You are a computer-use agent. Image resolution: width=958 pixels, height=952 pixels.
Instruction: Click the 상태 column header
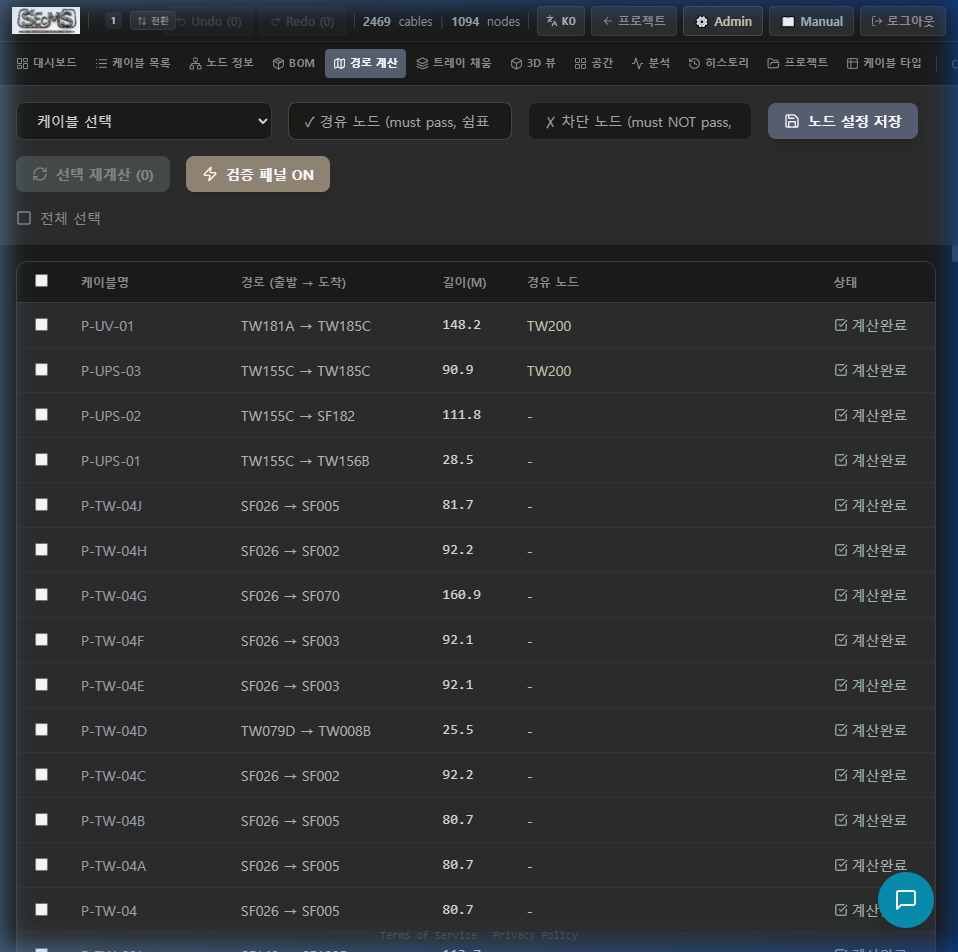[x=845, y=282]
